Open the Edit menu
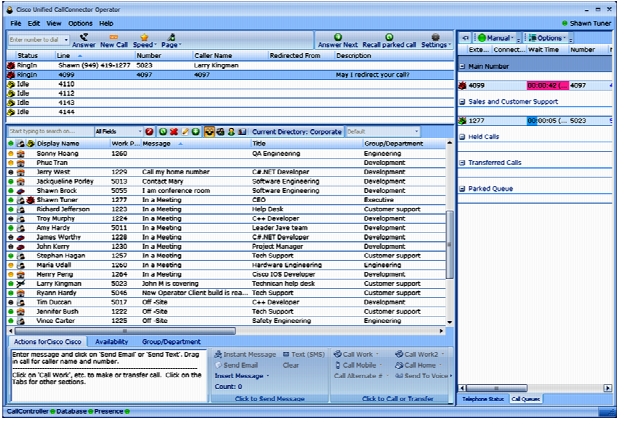 tap(34, 24)
